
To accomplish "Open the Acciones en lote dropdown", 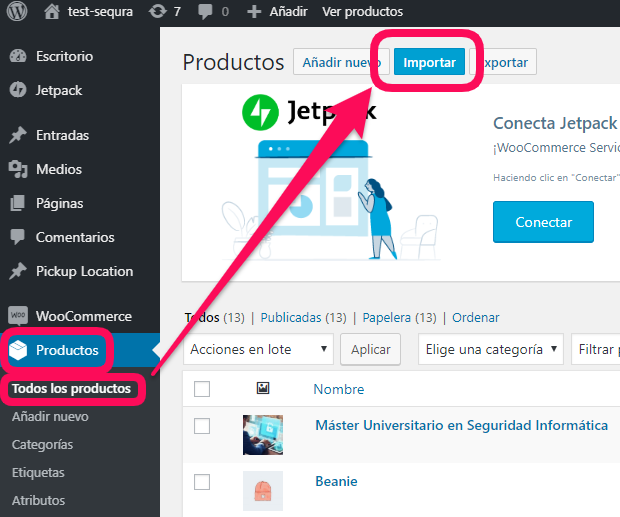I will point(259,349).
